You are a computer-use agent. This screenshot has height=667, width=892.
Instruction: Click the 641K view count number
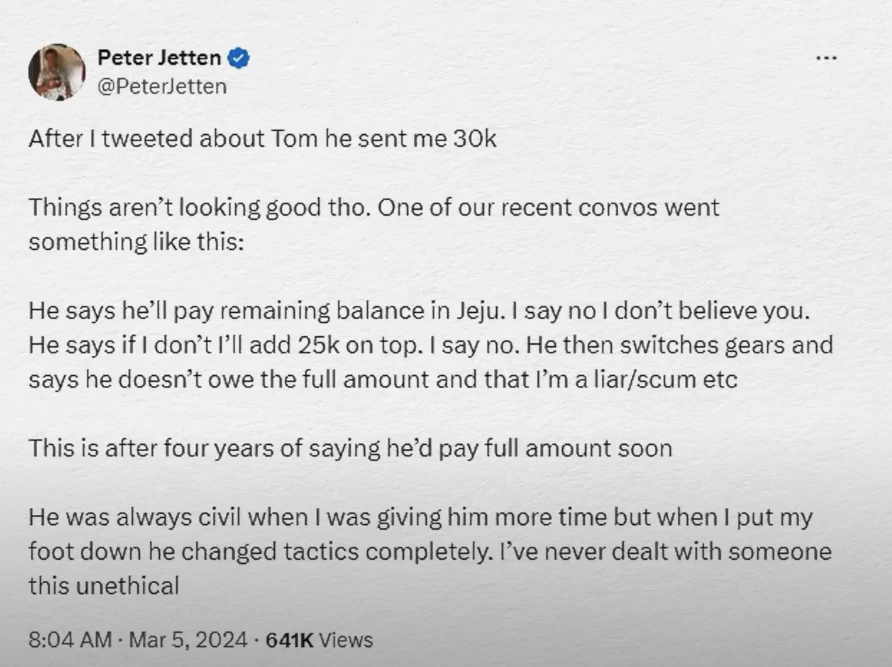[287, 640]
